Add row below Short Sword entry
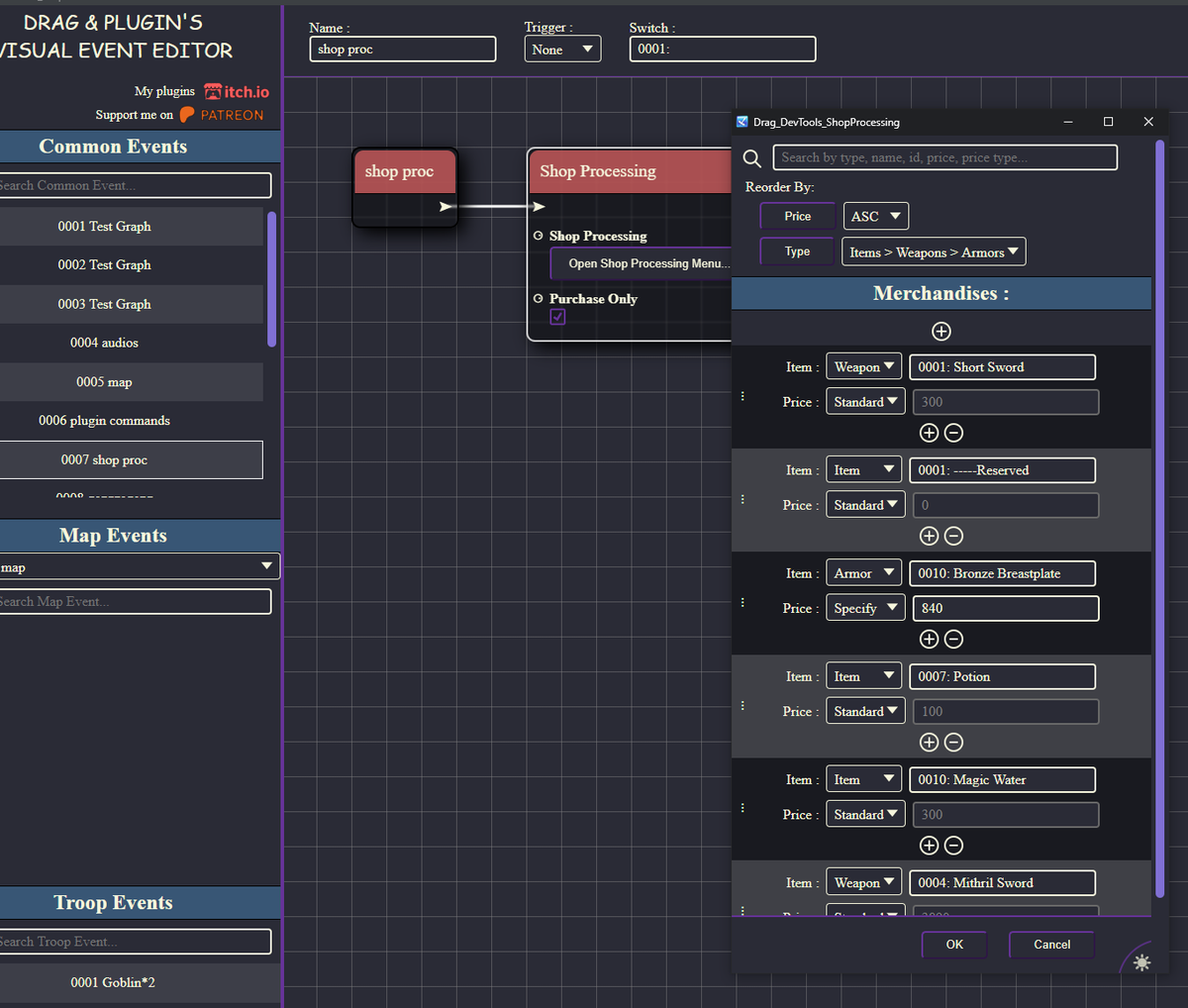Viewport: 1188px width, 1008px height. point(929,433)
